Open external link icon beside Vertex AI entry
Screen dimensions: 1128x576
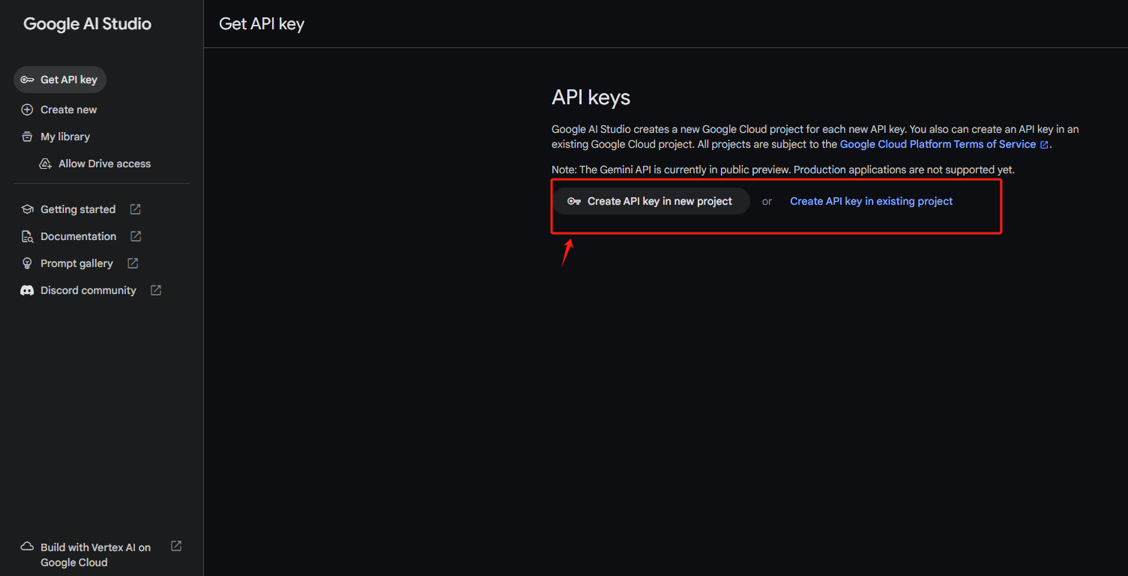click(x=176, y=546)
